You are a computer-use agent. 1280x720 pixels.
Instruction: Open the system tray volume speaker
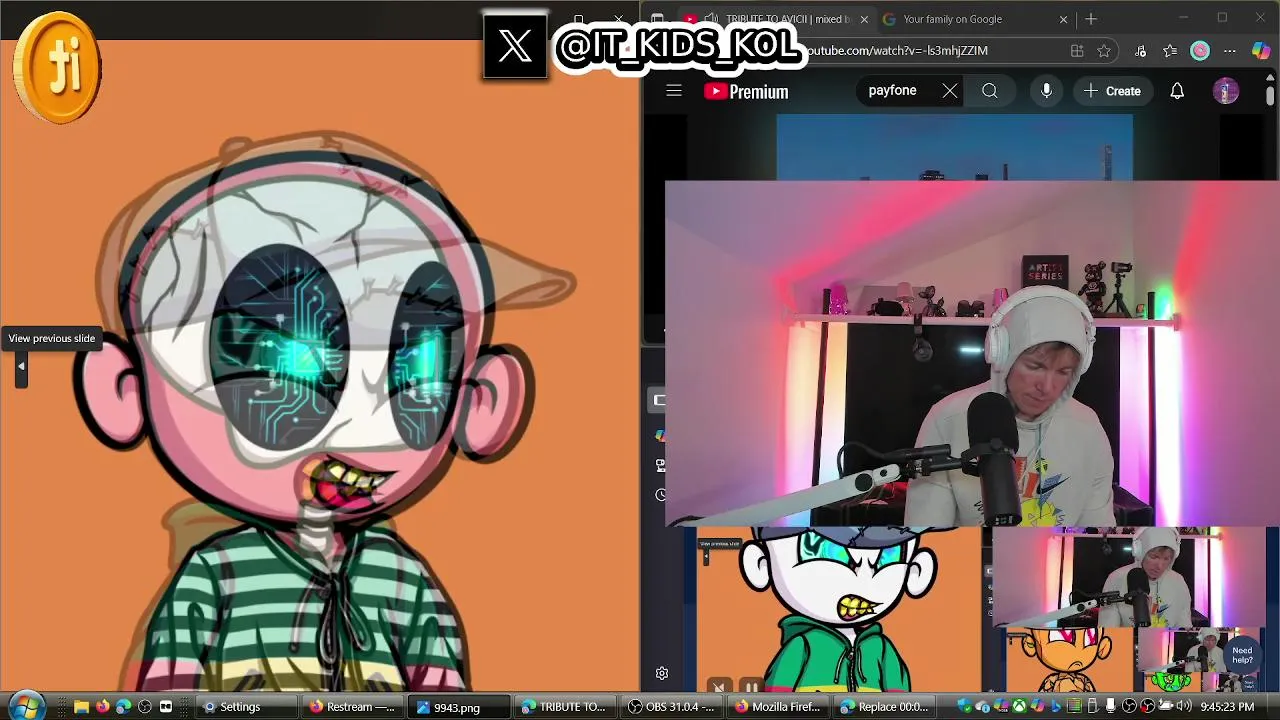tap(1184, 707)
